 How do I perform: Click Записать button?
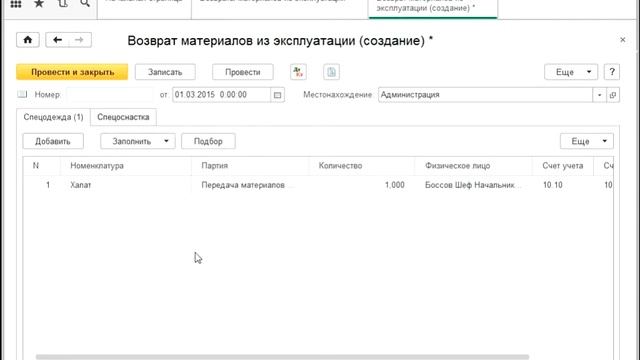pyautogui.click(x=165, y=72)
